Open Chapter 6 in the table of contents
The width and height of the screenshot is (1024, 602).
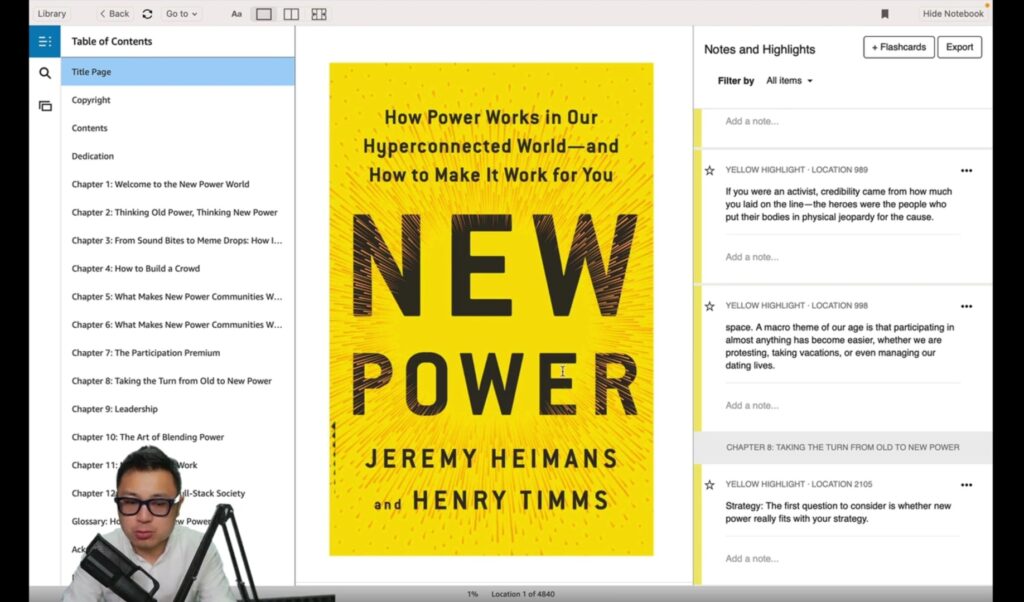point(178,325)
